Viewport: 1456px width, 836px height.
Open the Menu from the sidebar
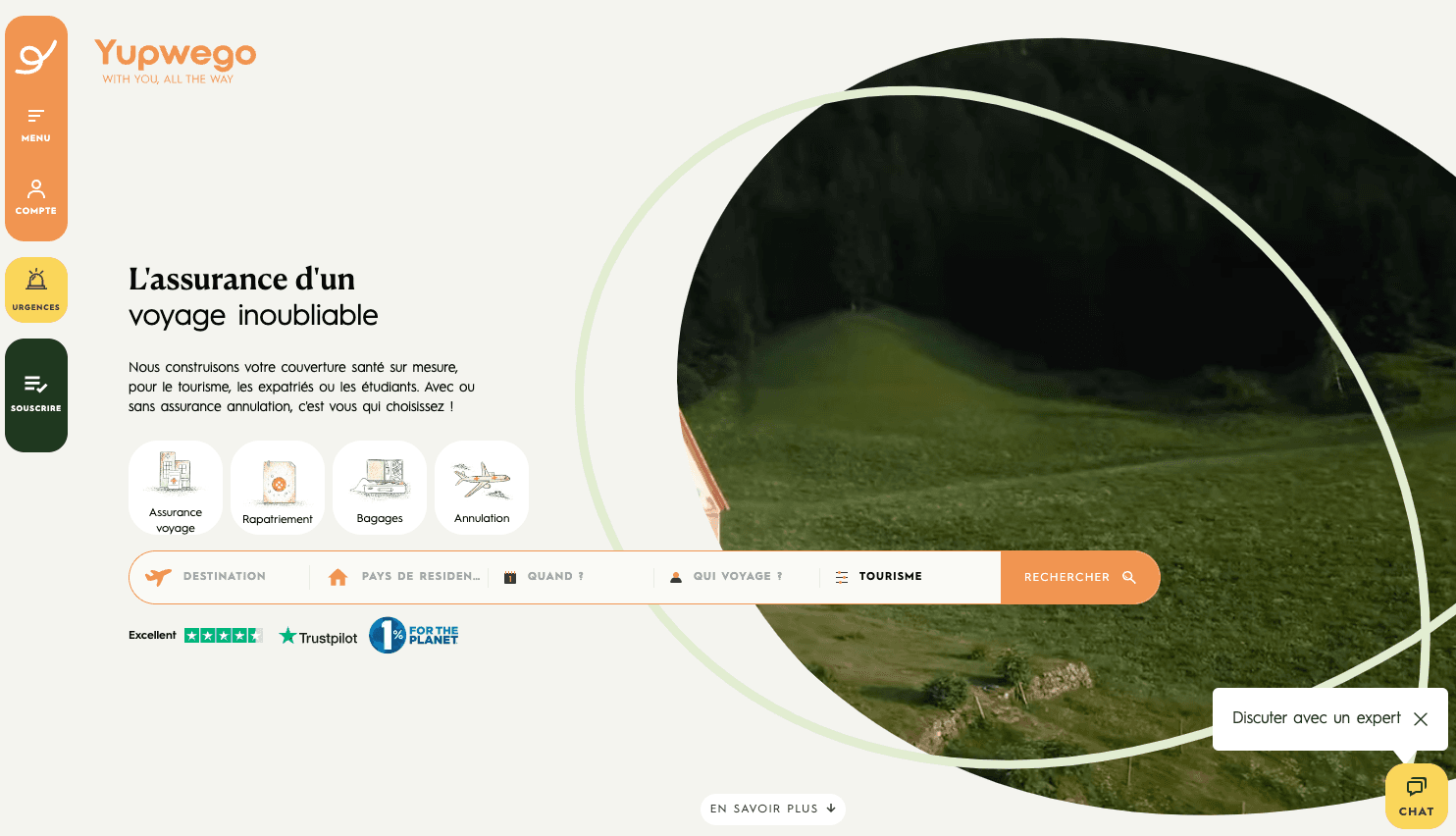(36, 125)
